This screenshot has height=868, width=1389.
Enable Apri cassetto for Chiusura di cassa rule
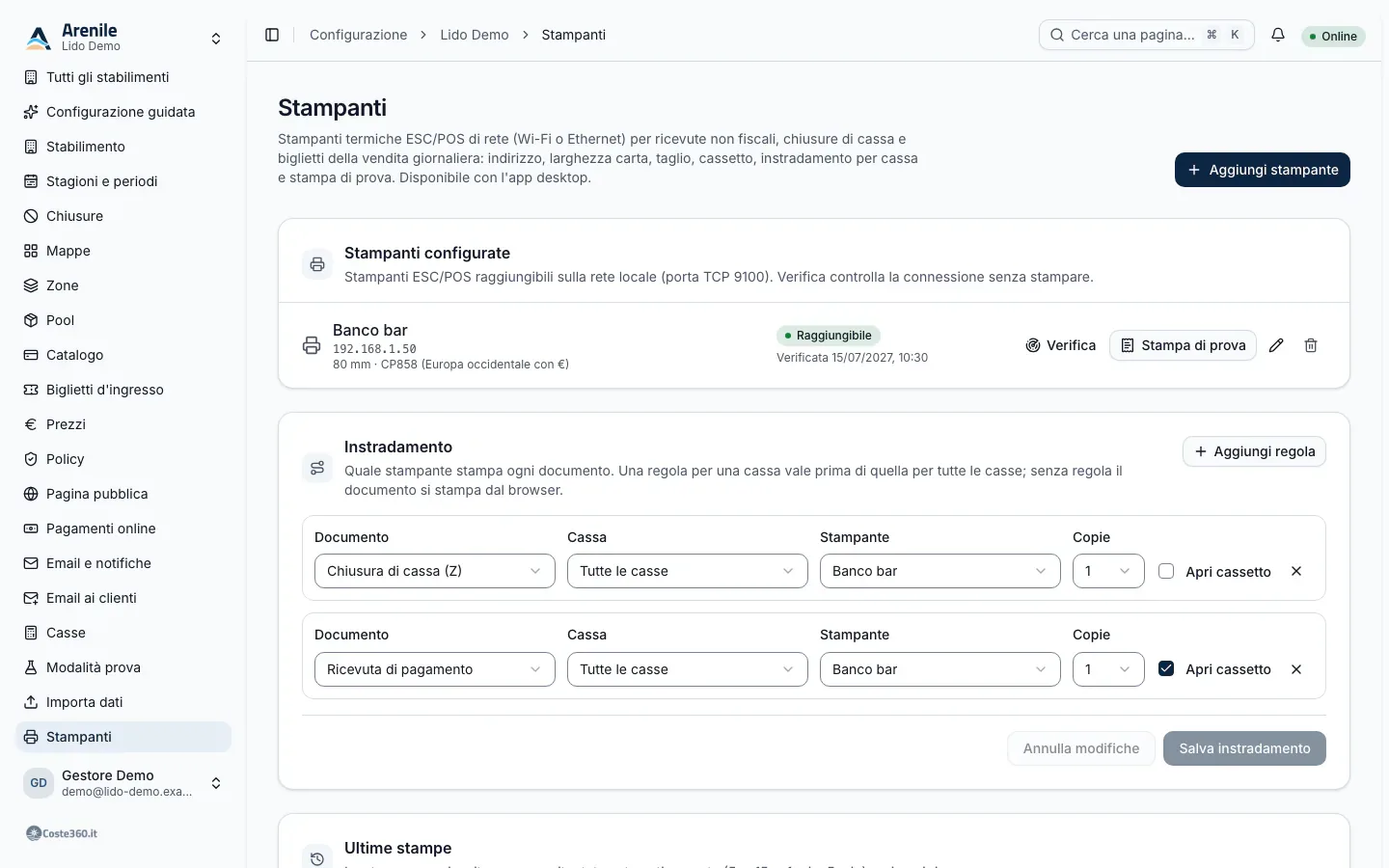point(1166,571)
